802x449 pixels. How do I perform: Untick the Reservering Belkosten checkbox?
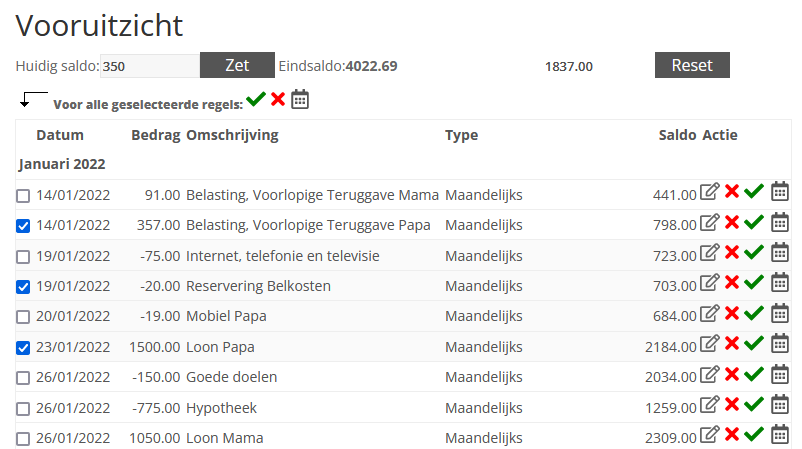(x=23, y=287)
